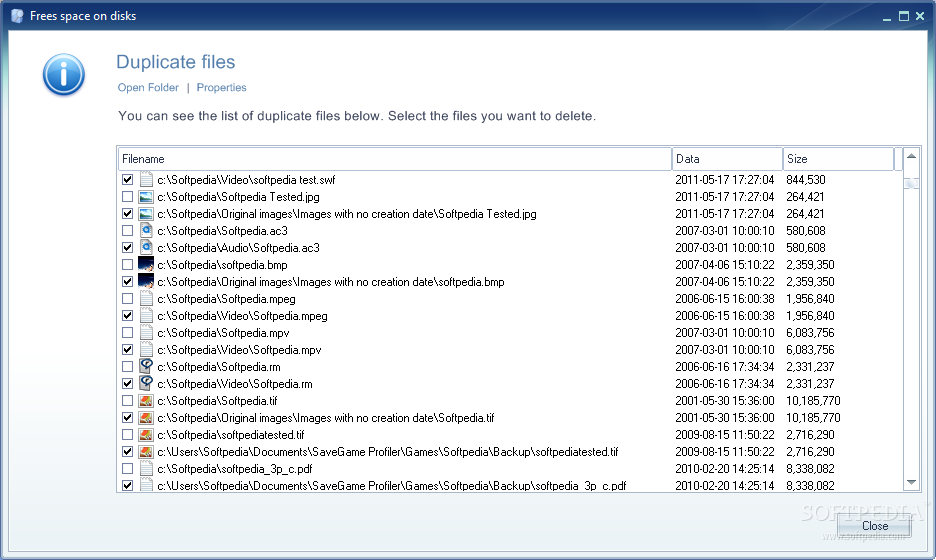
Task: Minimize the Frees space on disks window
Action: pyautogui.click(x=887, y=17)
